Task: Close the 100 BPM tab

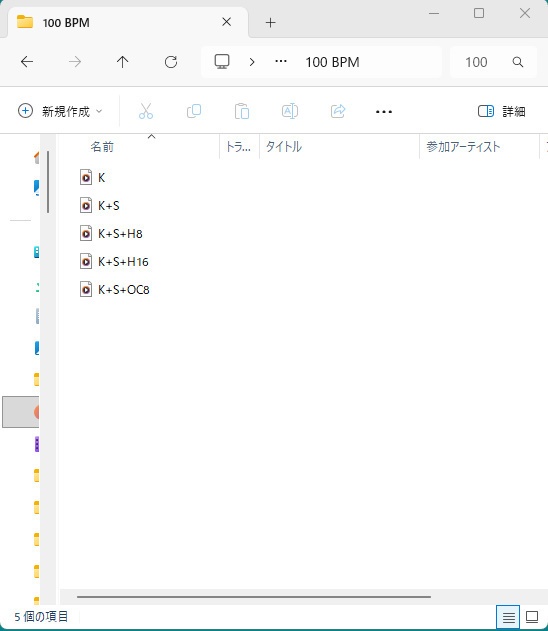Action: click(227, 22)
